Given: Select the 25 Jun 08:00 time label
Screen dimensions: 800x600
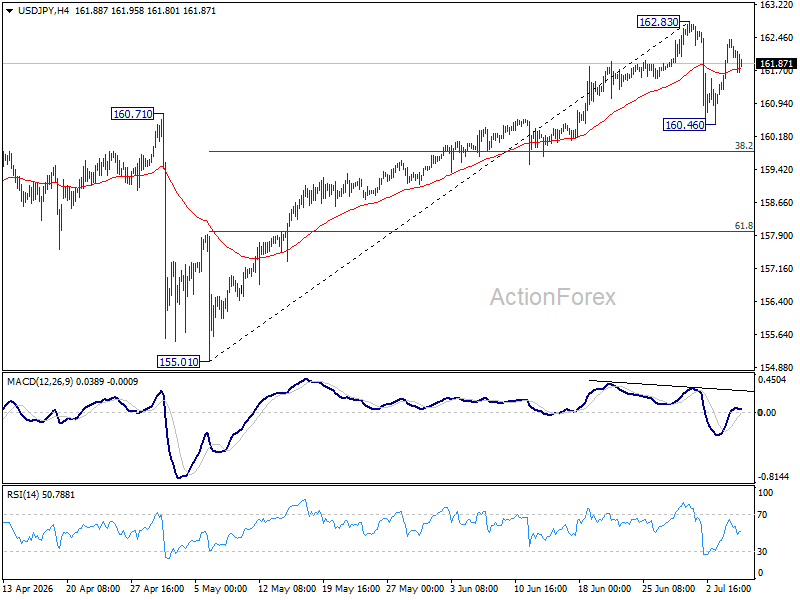Looking at the screenshot, I should pyautogui.click(x=668, y=589).
